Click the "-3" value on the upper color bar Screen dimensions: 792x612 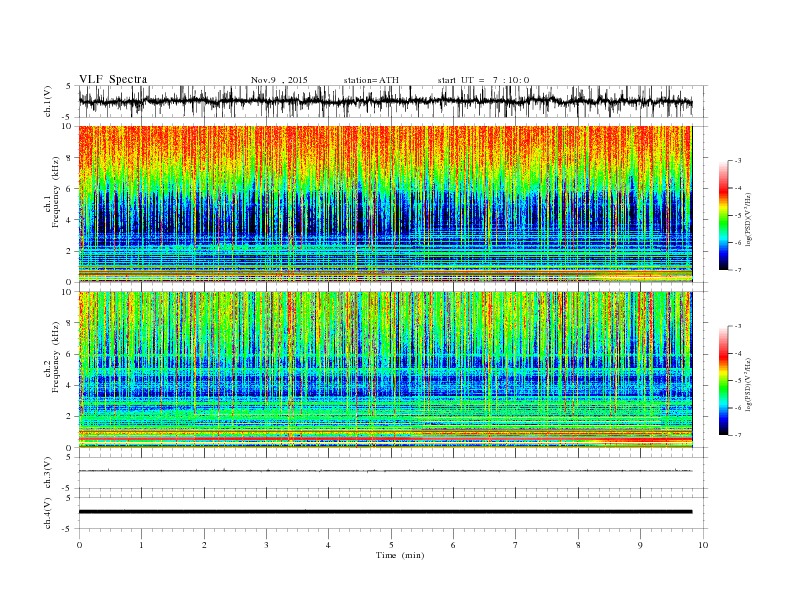click(x=738, y=161)
